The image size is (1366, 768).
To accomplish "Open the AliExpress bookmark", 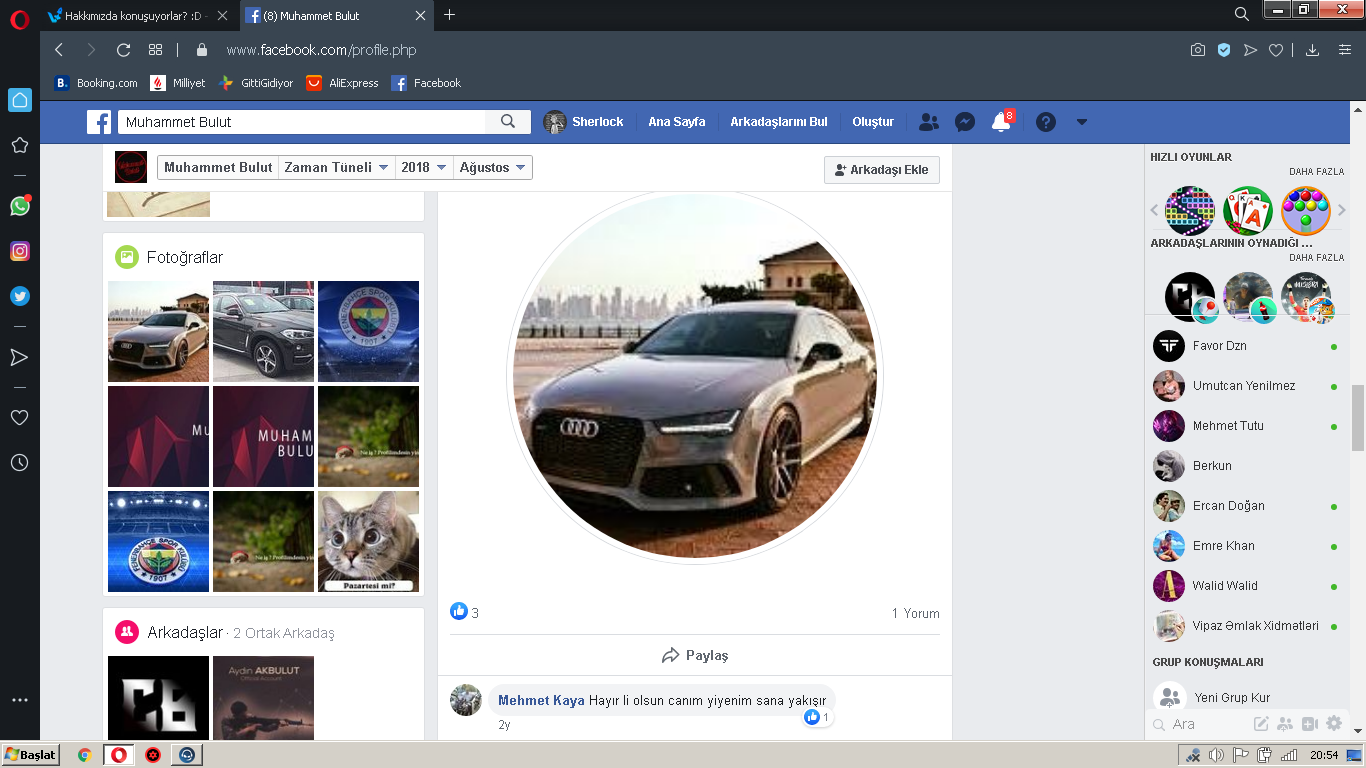I will coord(343,83).
